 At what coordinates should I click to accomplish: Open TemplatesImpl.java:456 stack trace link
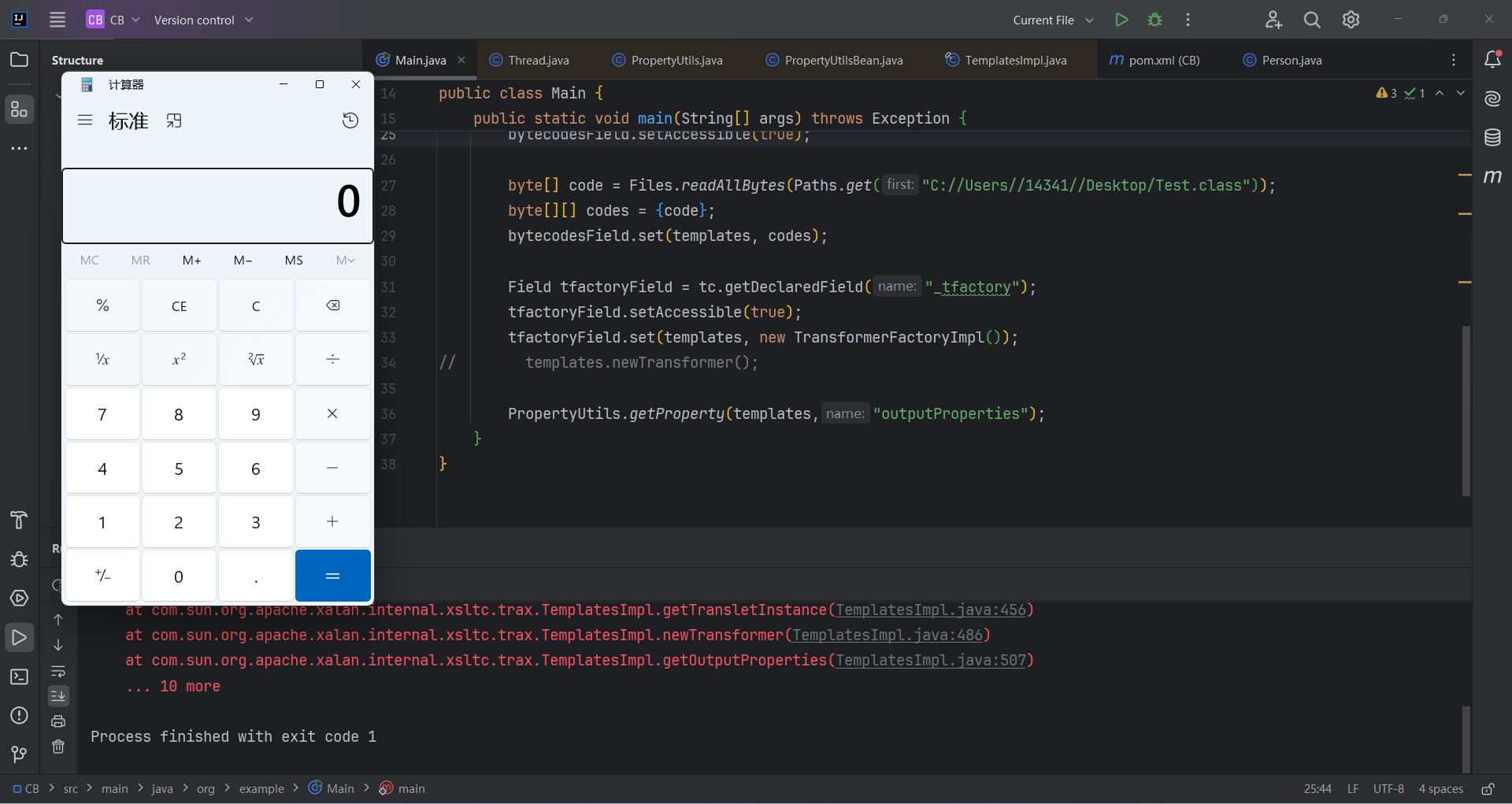click(931, 609)
